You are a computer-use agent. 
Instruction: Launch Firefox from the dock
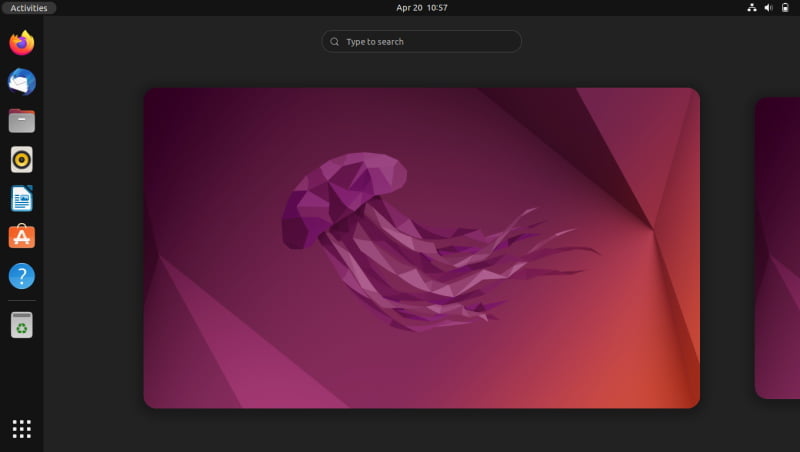[21, 43]
